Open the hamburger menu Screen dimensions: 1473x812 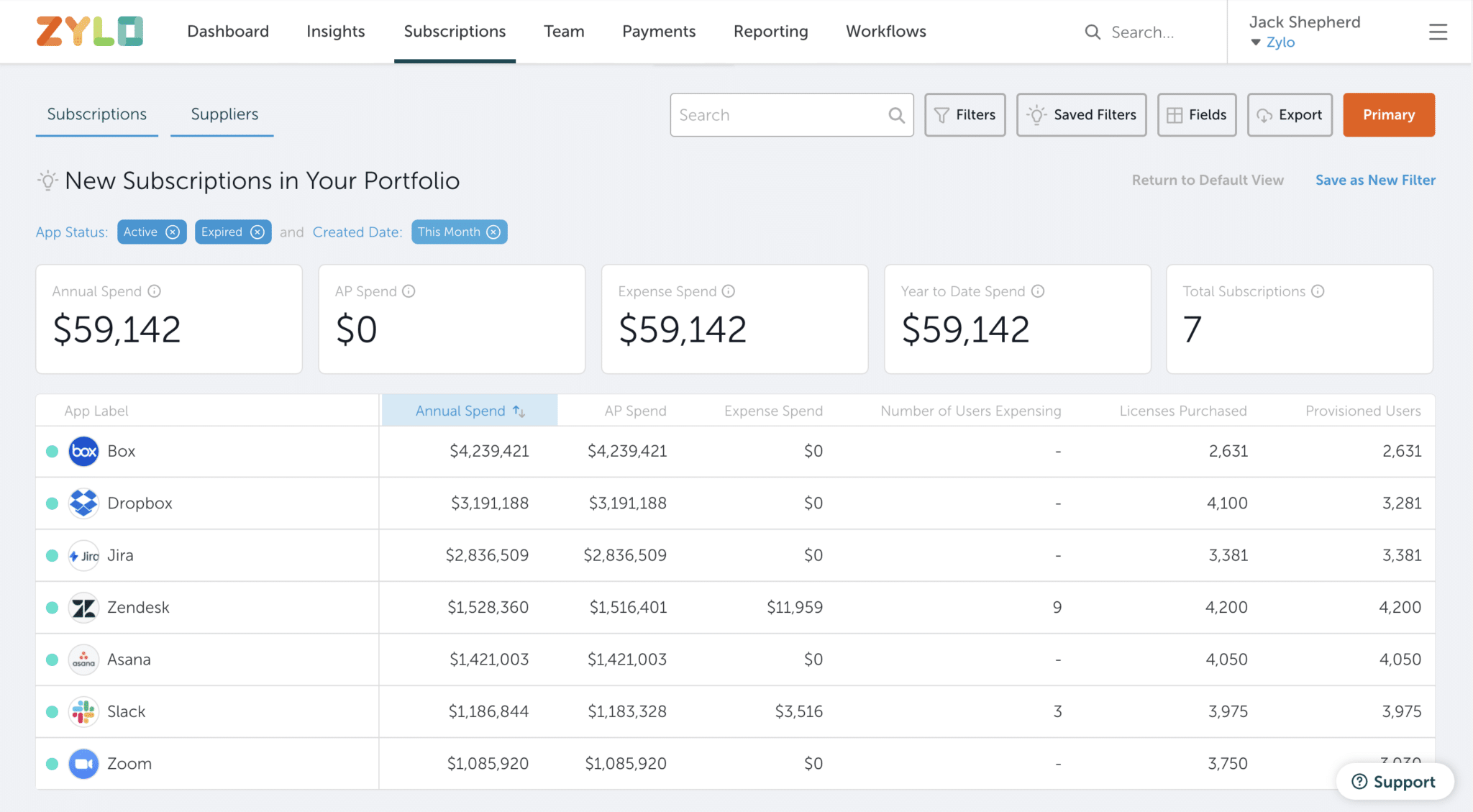coord(1437,32)
